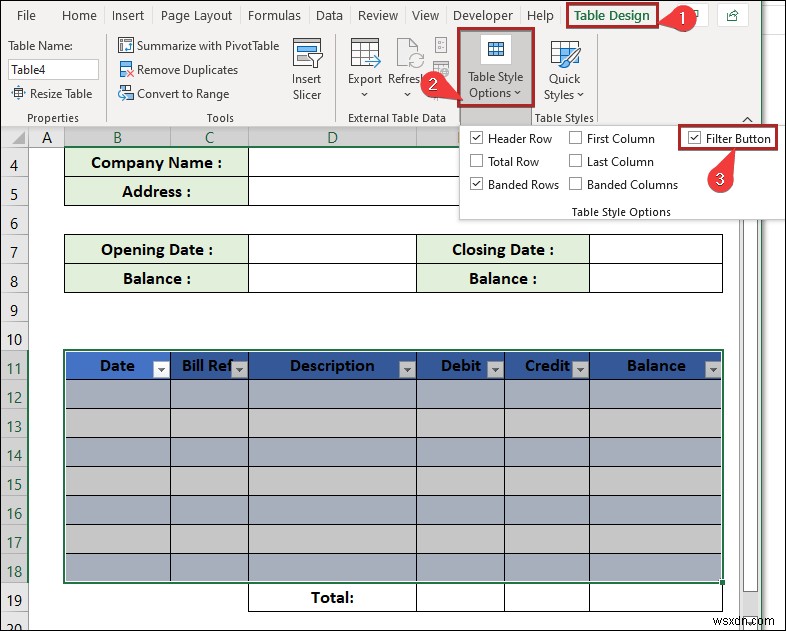Click the Total: cell in row 19
This screenshot has width=786, height=631.
click(x=332, y=597)
